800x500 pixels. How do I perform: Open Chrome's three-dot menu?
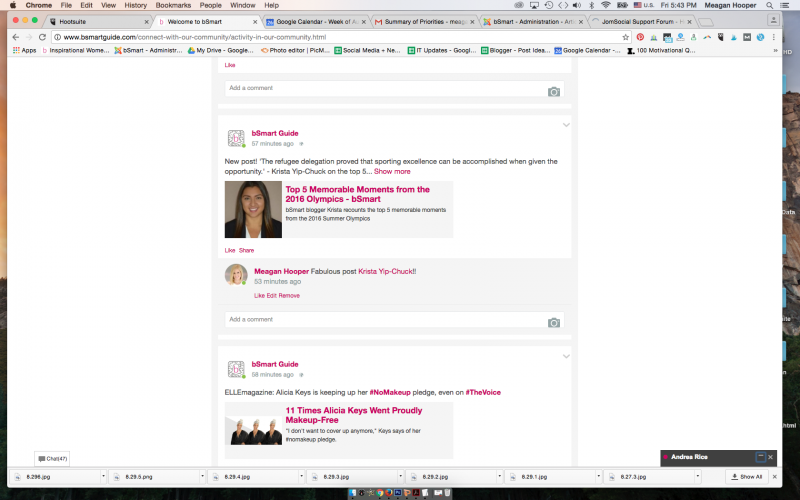point(773,37)
